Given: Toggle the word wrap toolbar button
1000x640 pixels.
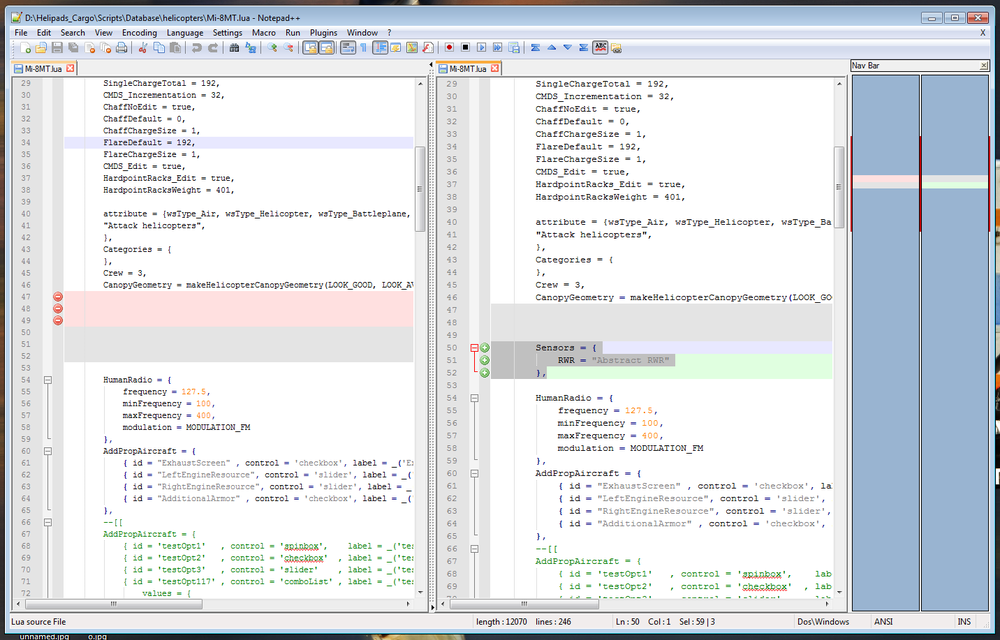Looking at the screenshot, I should tap(346, 47).
